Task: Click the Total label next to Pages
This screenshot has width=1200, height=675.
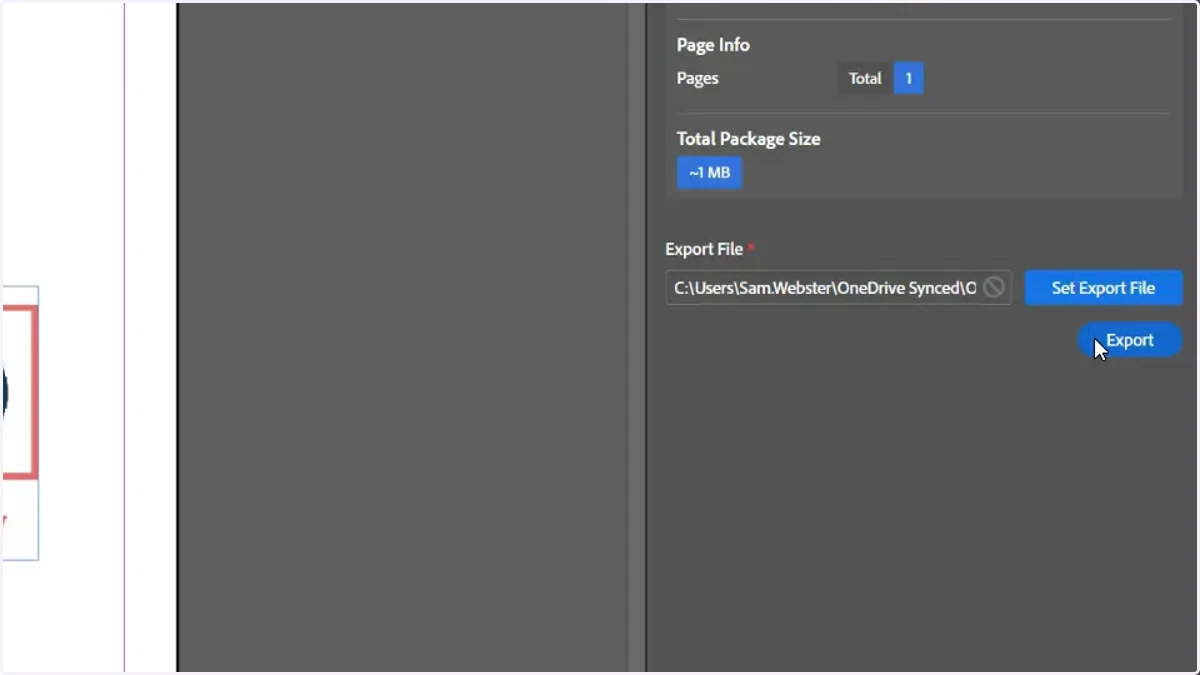Action: pos(865,78)
